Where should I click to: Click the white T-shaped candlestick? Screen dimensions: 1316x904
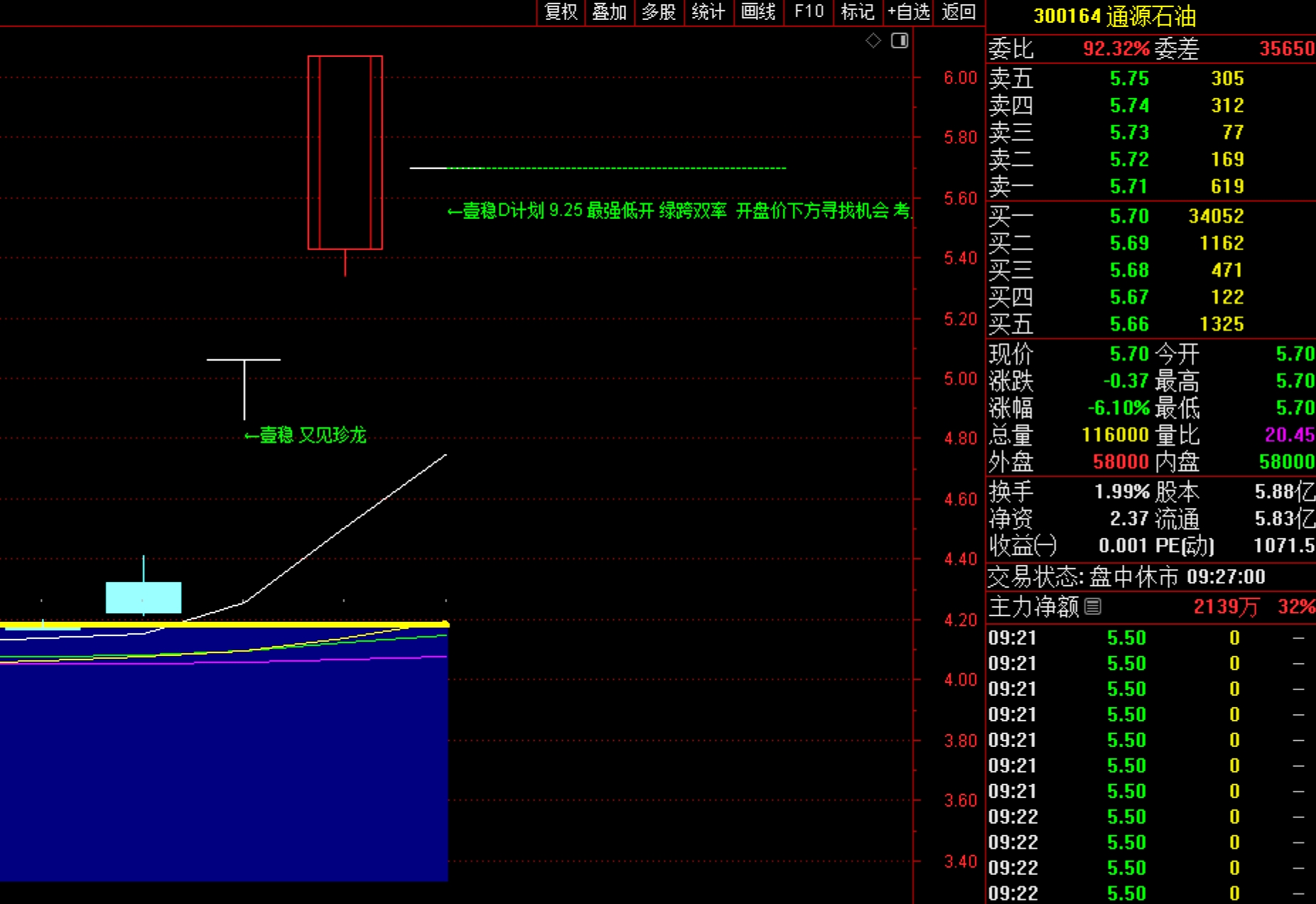pyautogui.click(x=244, y=389)
